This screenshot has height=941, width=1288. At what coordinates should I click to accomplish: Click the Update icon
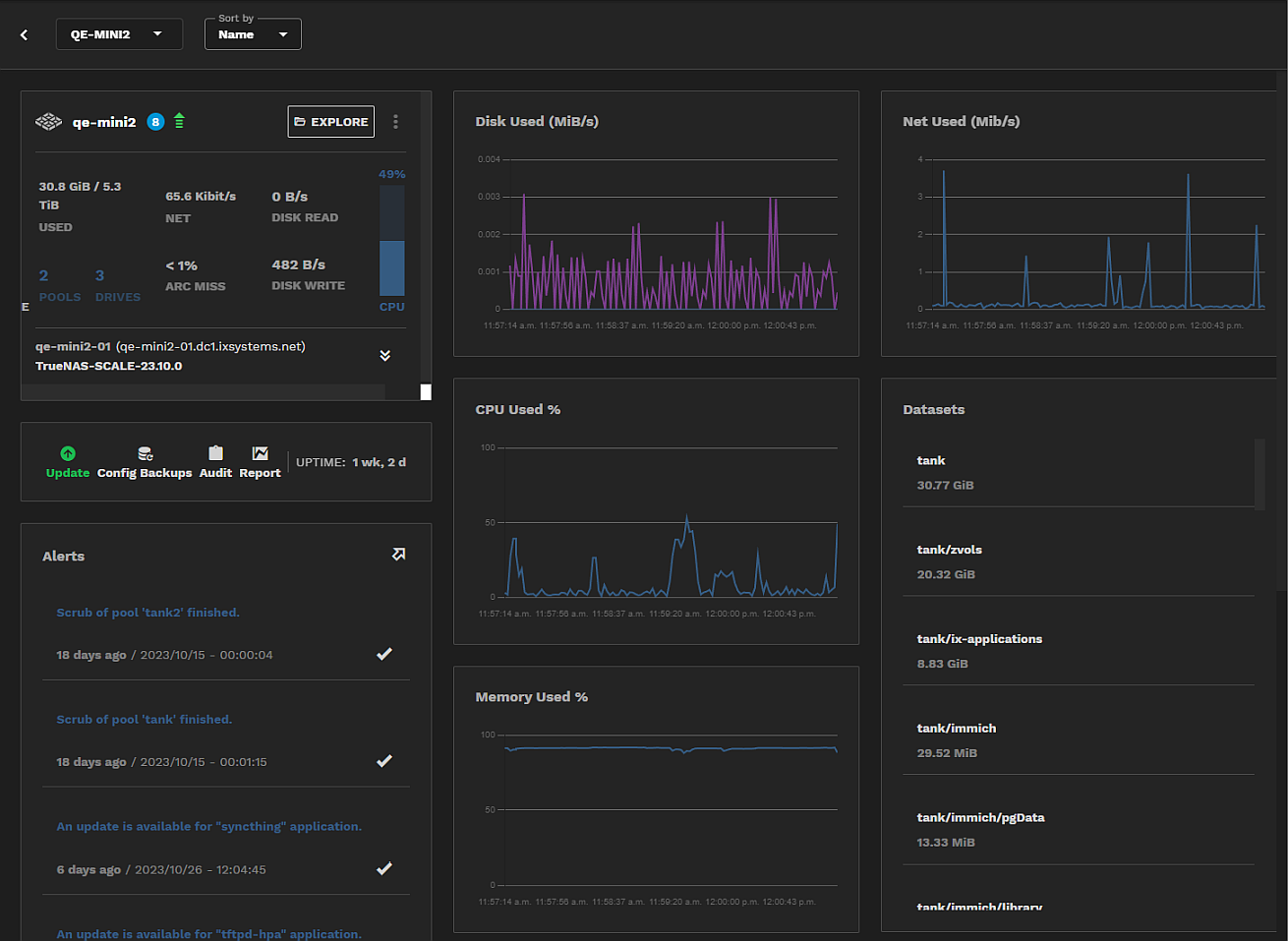(x=68, y=453)
